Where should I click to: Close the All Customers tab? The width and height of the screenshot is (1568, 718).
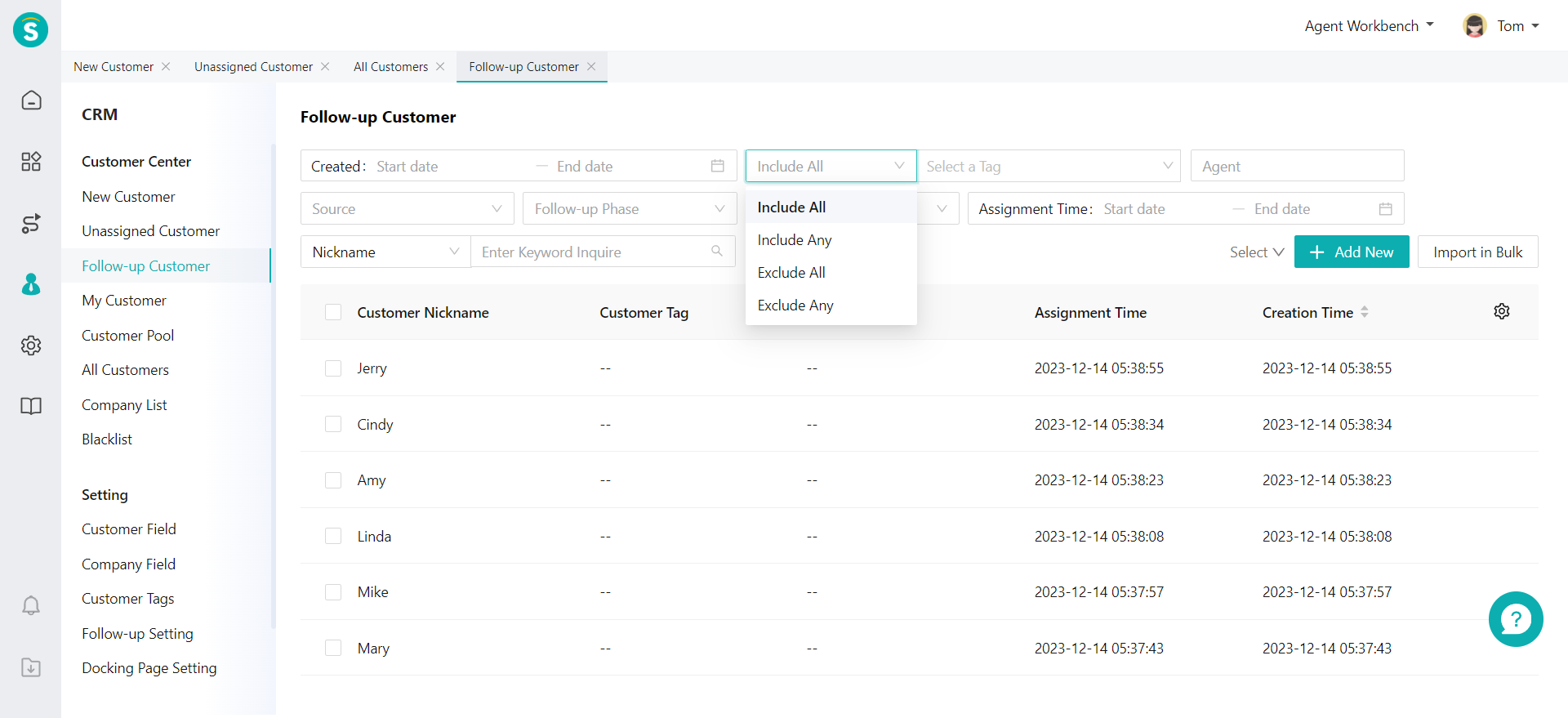pyautogui.click(x=440, y=66)
